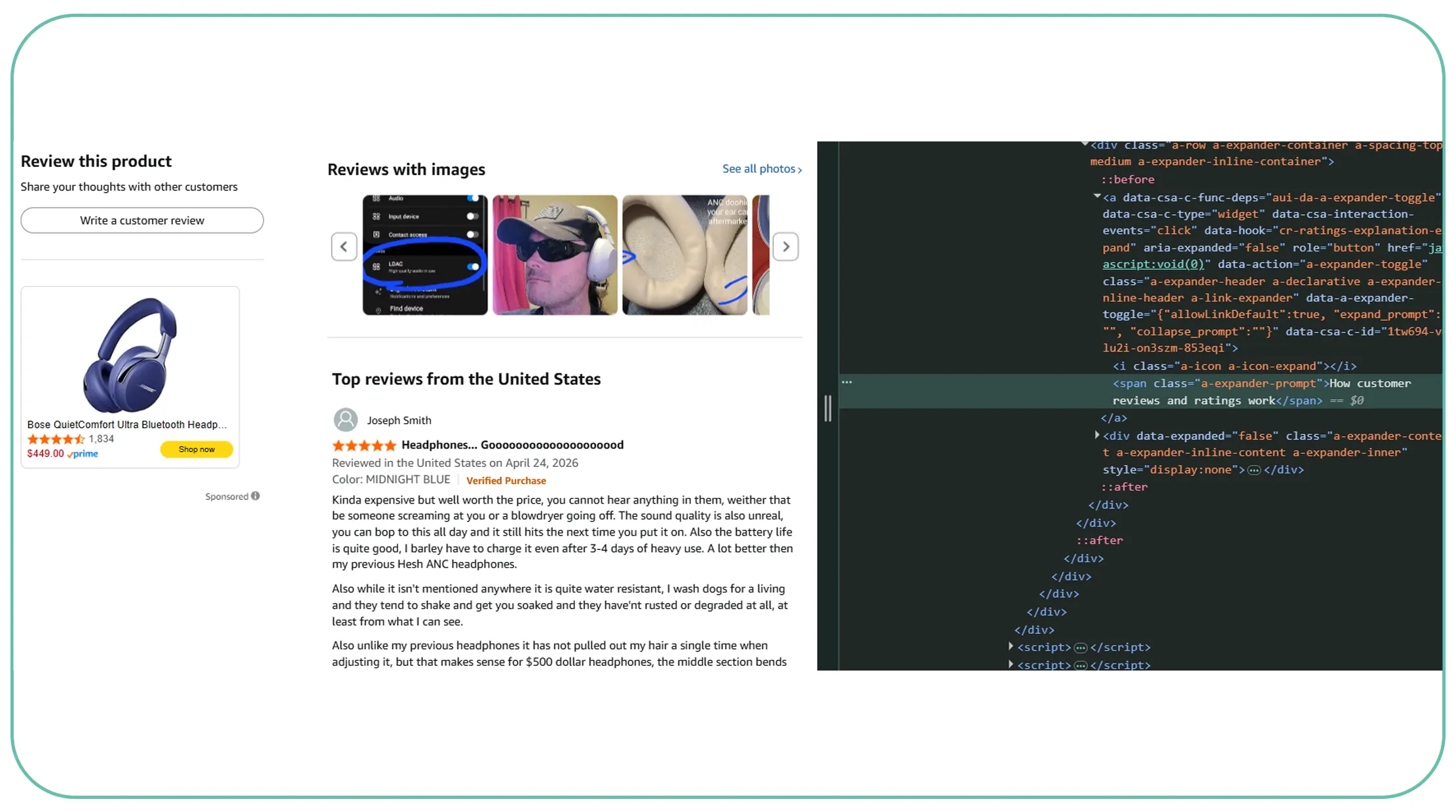Viewport: 1456px width, 812px height.
Task: Click Share your thoughts with other customers text
Action: click(x=129, y=187)
